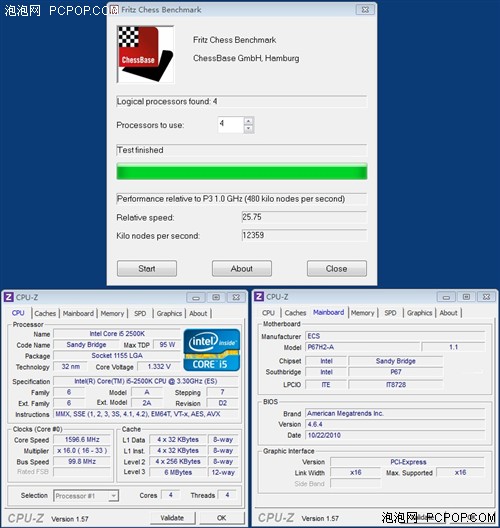Click the Intel Core i5 badge
Image resolution: width=500 pixels, height=528 pixels.
coord(212,350)
